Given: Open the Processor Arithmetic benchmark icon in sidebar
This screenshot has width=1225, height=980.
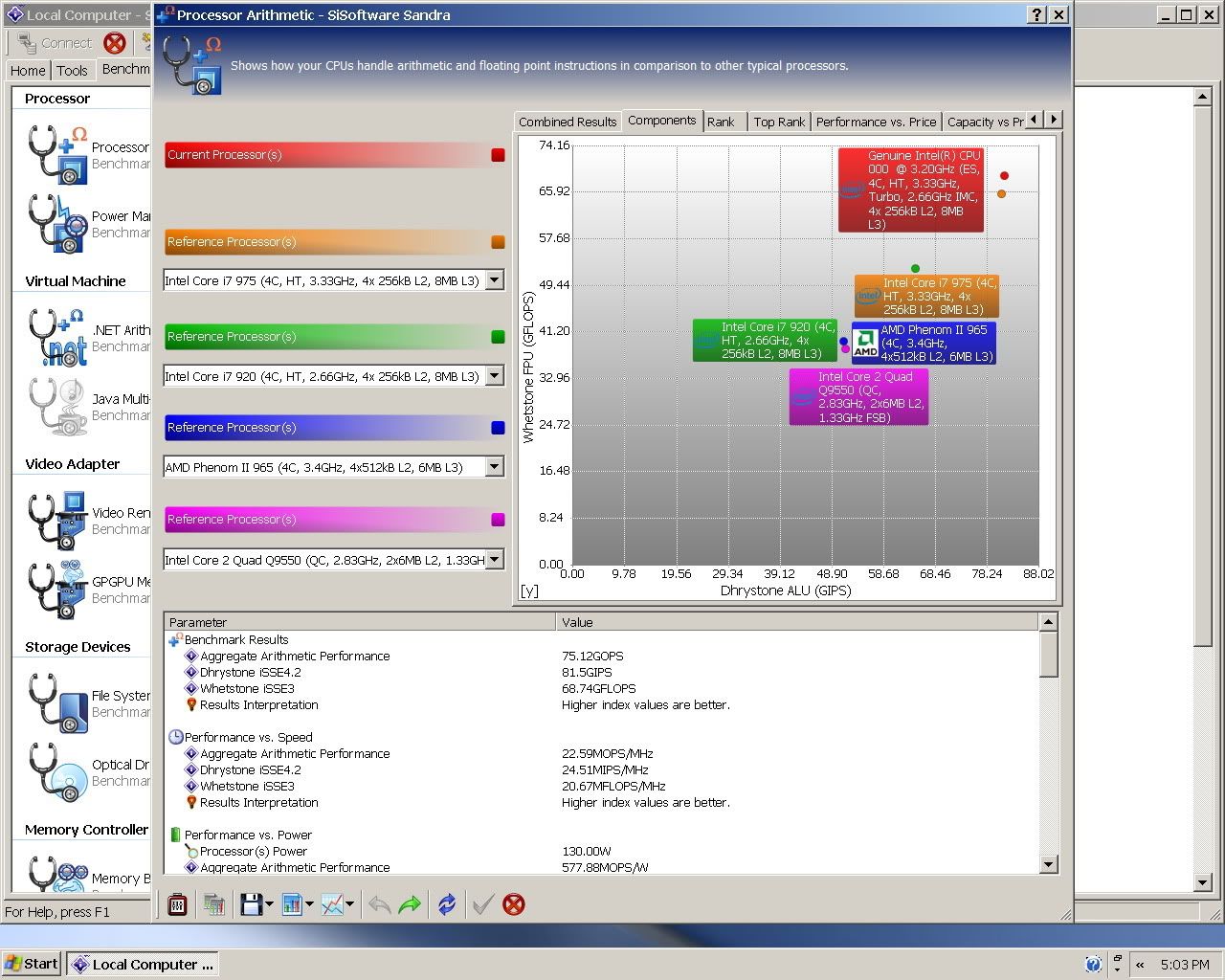Looking at the screenshot, I should point(58,154).
